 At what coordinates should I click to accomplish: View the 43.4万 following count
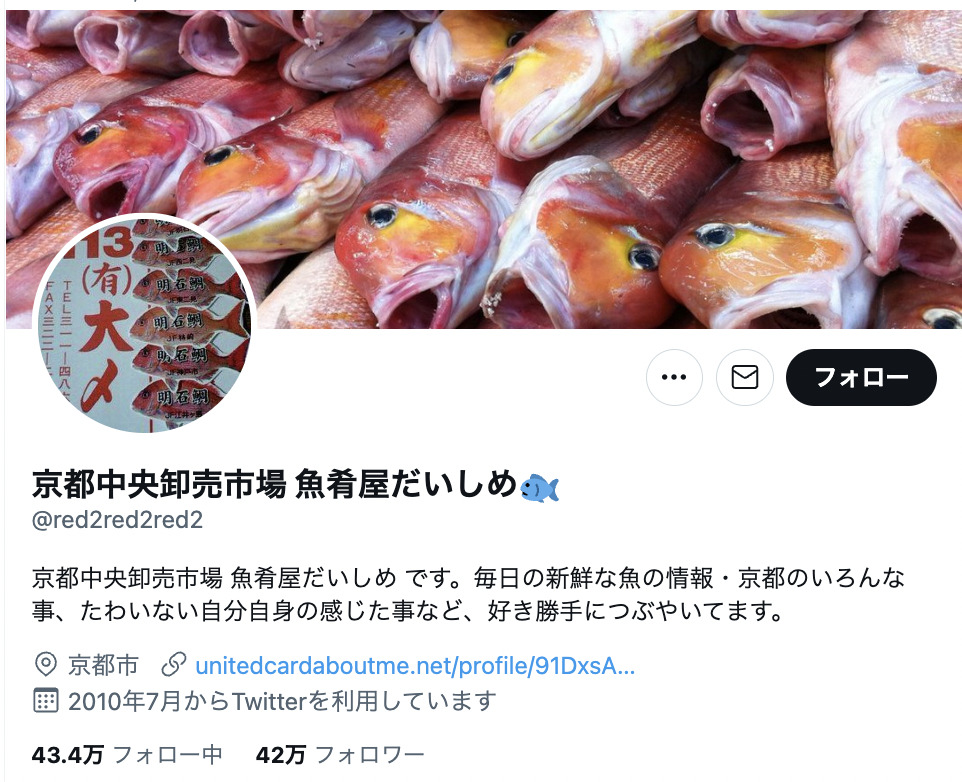click(x=67, y=754)
